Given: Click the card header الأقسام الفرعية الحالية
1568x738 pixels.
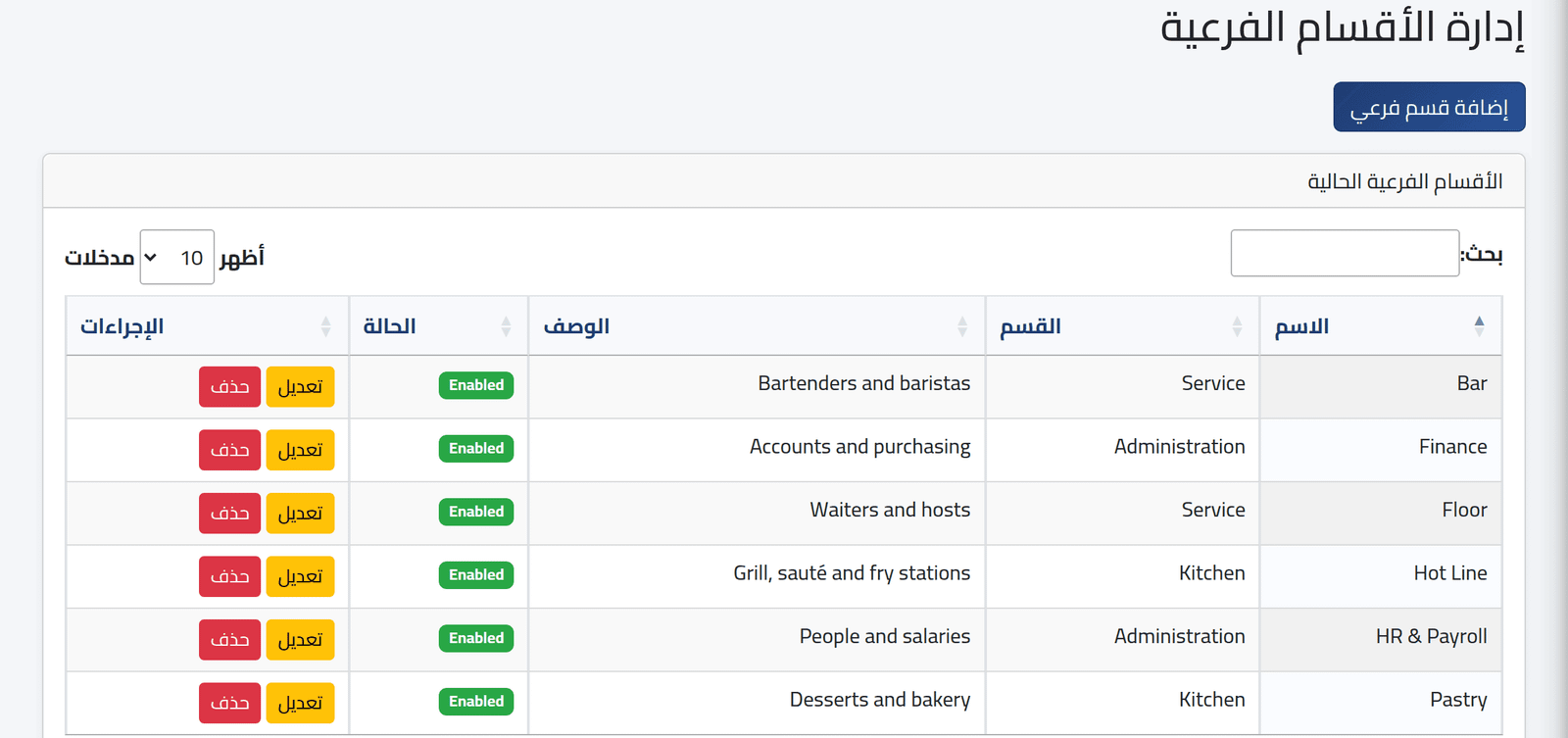Looking at the screenshot, I should (784, 181).
